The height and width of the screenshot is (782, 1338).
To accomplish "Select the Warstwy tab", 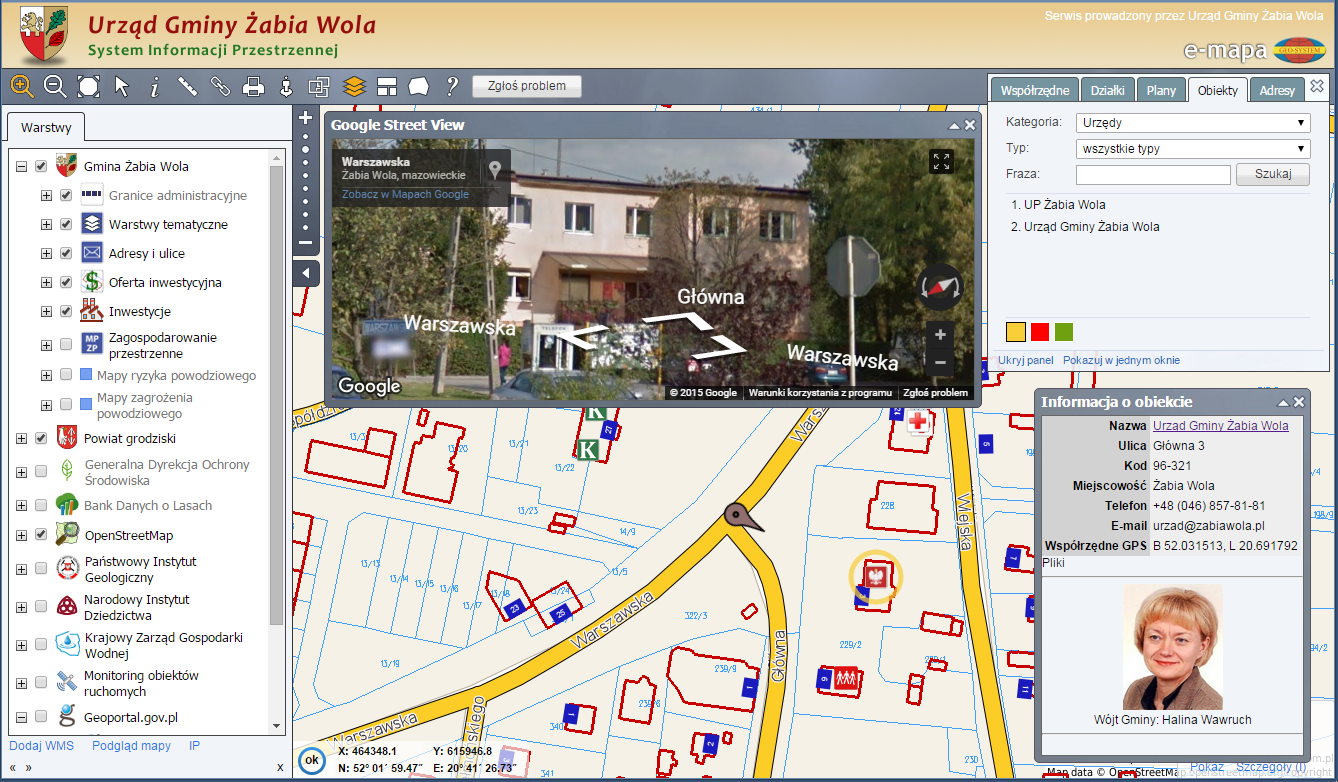I will pyautogui.click(x=46, y=128).
